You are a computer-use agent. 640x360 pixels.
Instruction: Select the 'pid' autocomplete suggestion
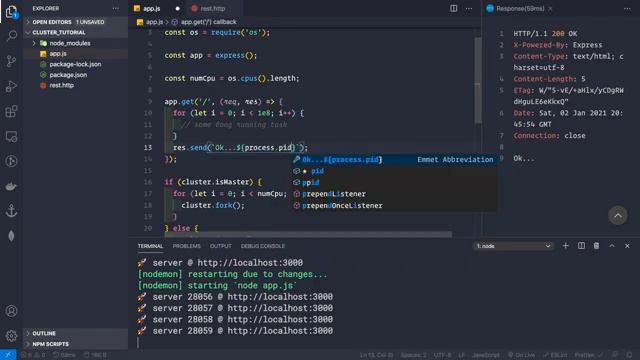(x=394, y=171)
